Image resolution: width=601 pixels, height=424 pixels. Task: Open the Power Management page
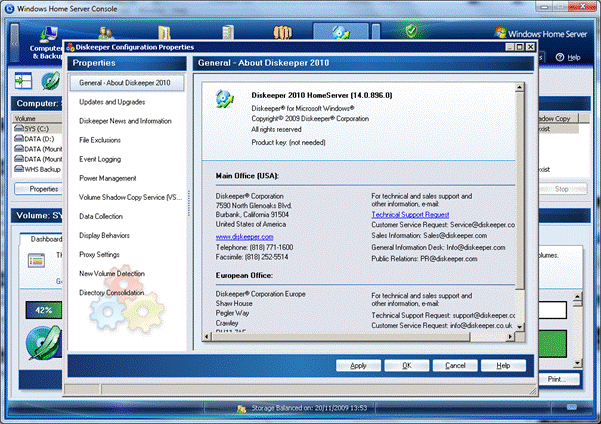(x=108, y=178)
